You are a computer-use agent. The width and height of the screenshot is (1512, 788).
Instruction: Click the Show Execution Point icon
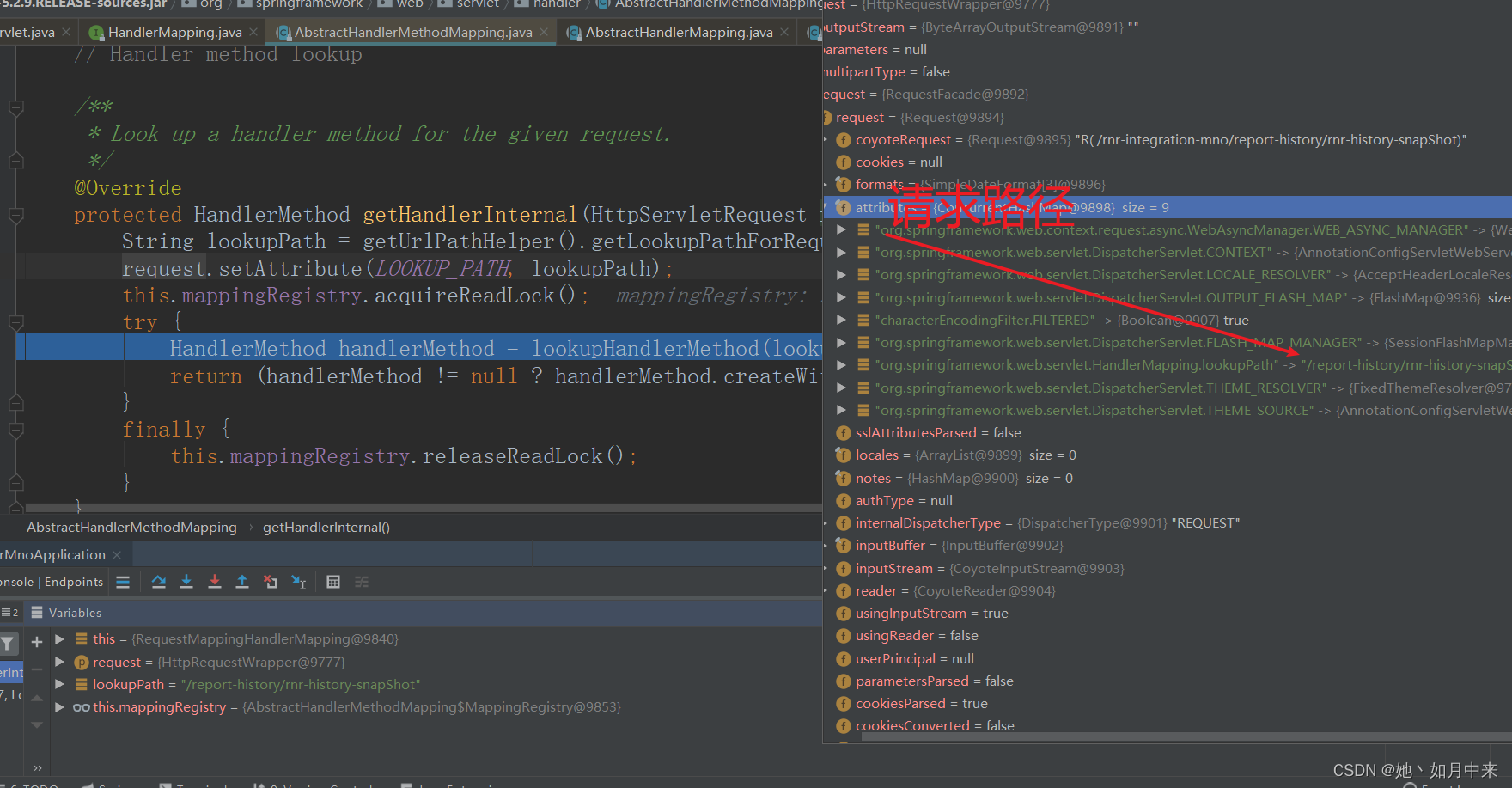click(x=123, y=582)
